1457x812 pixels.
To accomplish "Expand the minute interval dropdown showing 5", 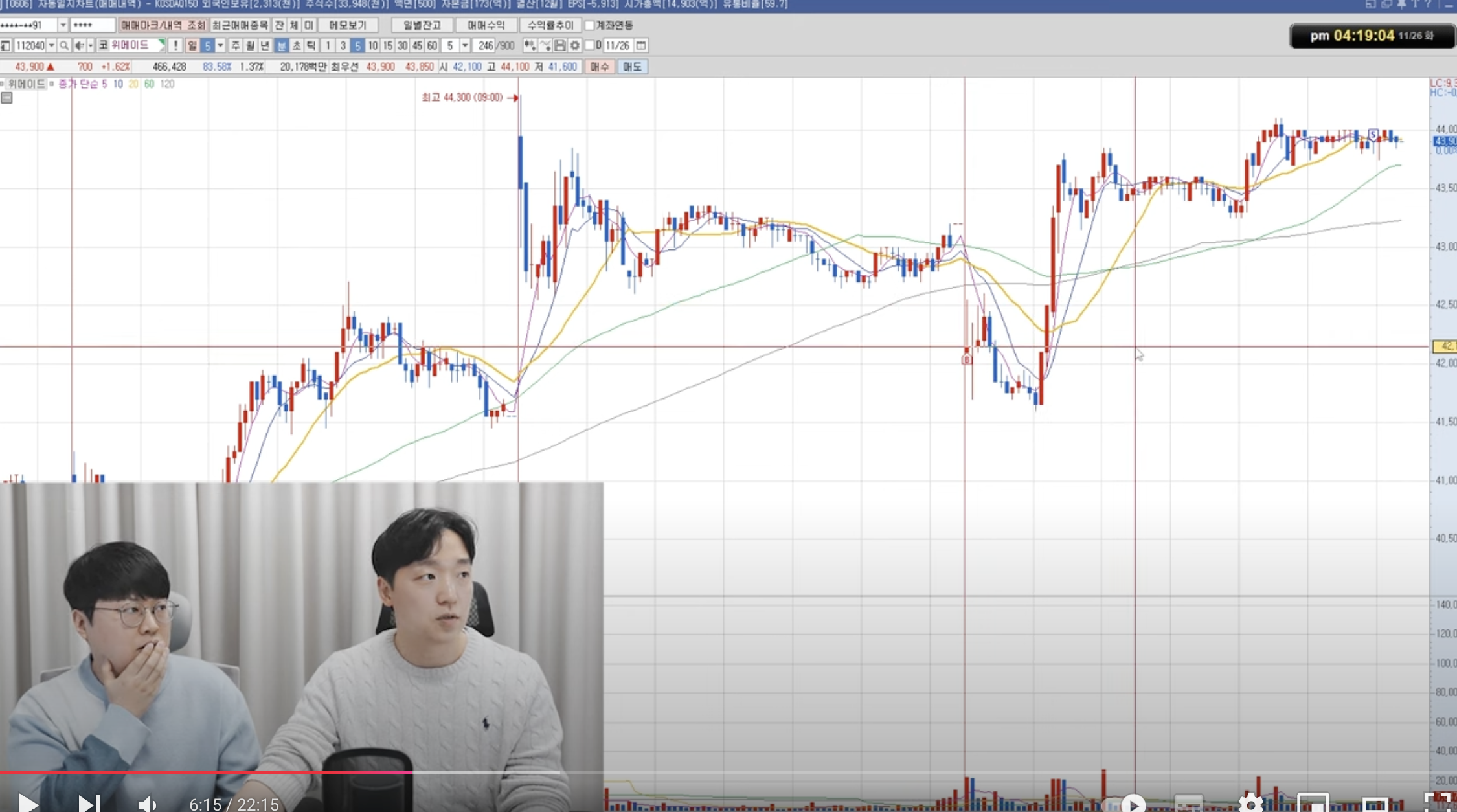I will [x=465, y=45].
